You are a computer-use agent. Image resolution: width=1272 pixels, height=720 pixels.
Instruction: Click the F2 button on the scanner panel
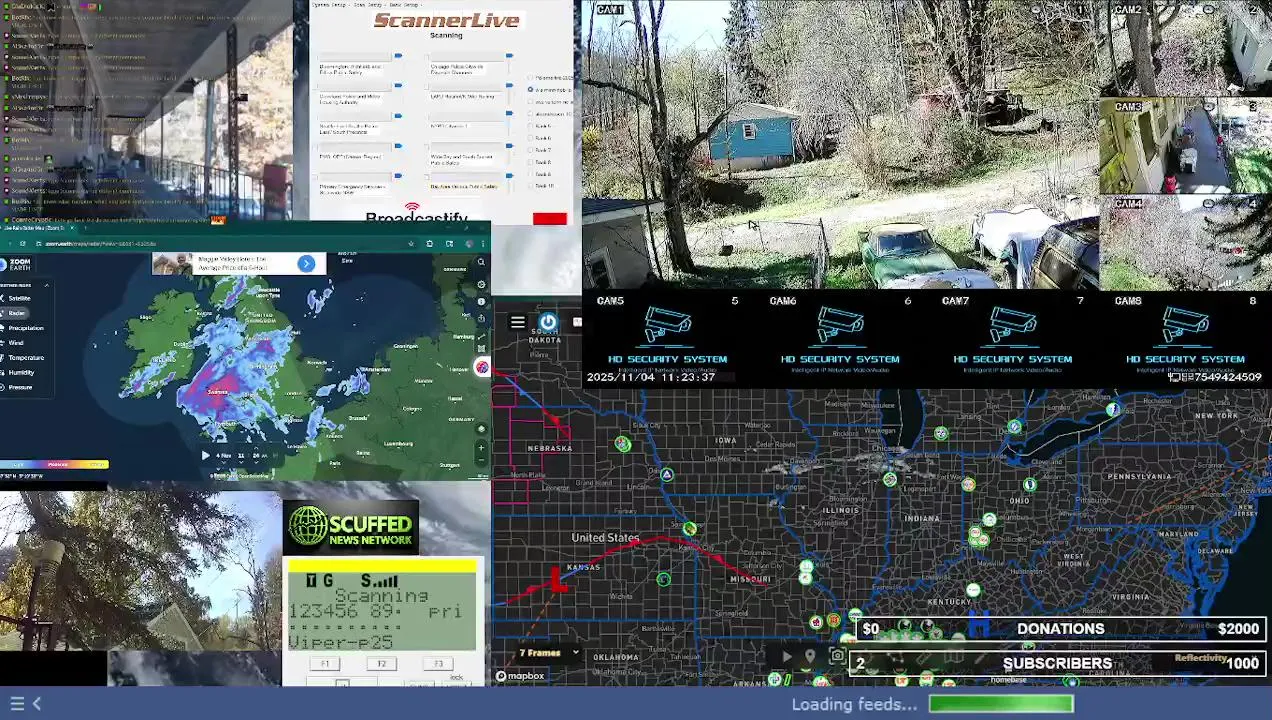[x=381, y=664]
